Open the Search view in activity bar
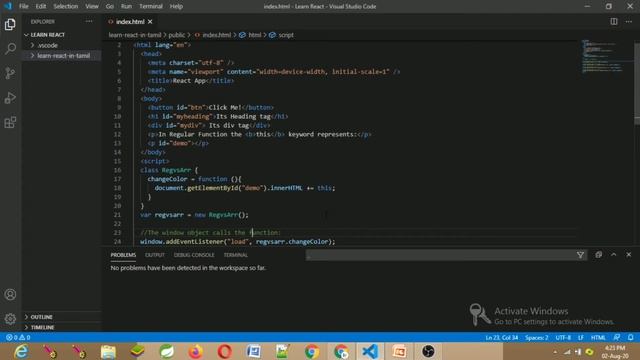 10,49
